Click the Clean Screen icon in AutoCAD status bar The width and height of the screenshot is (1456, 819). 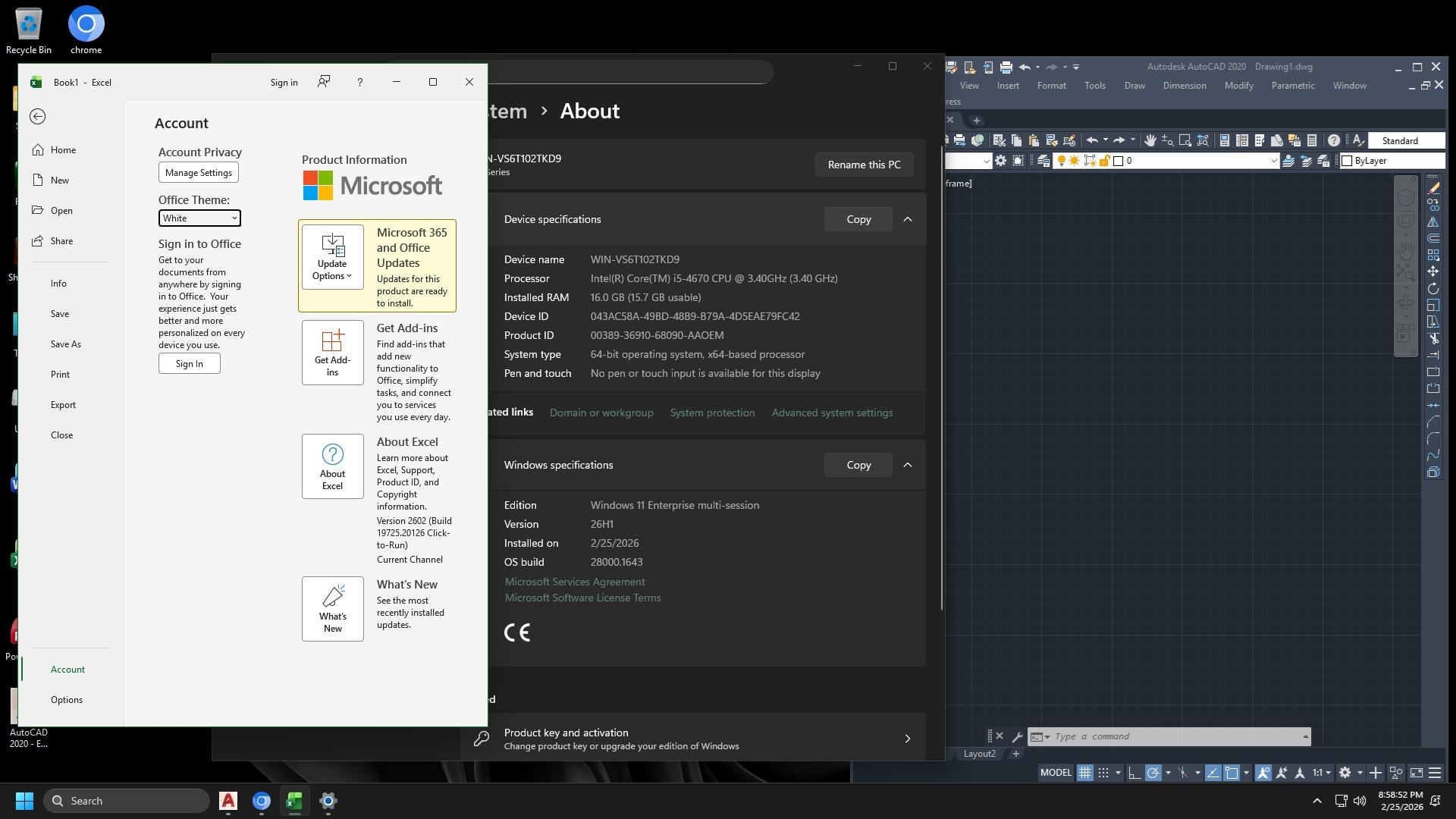[x=1416, y=773]
